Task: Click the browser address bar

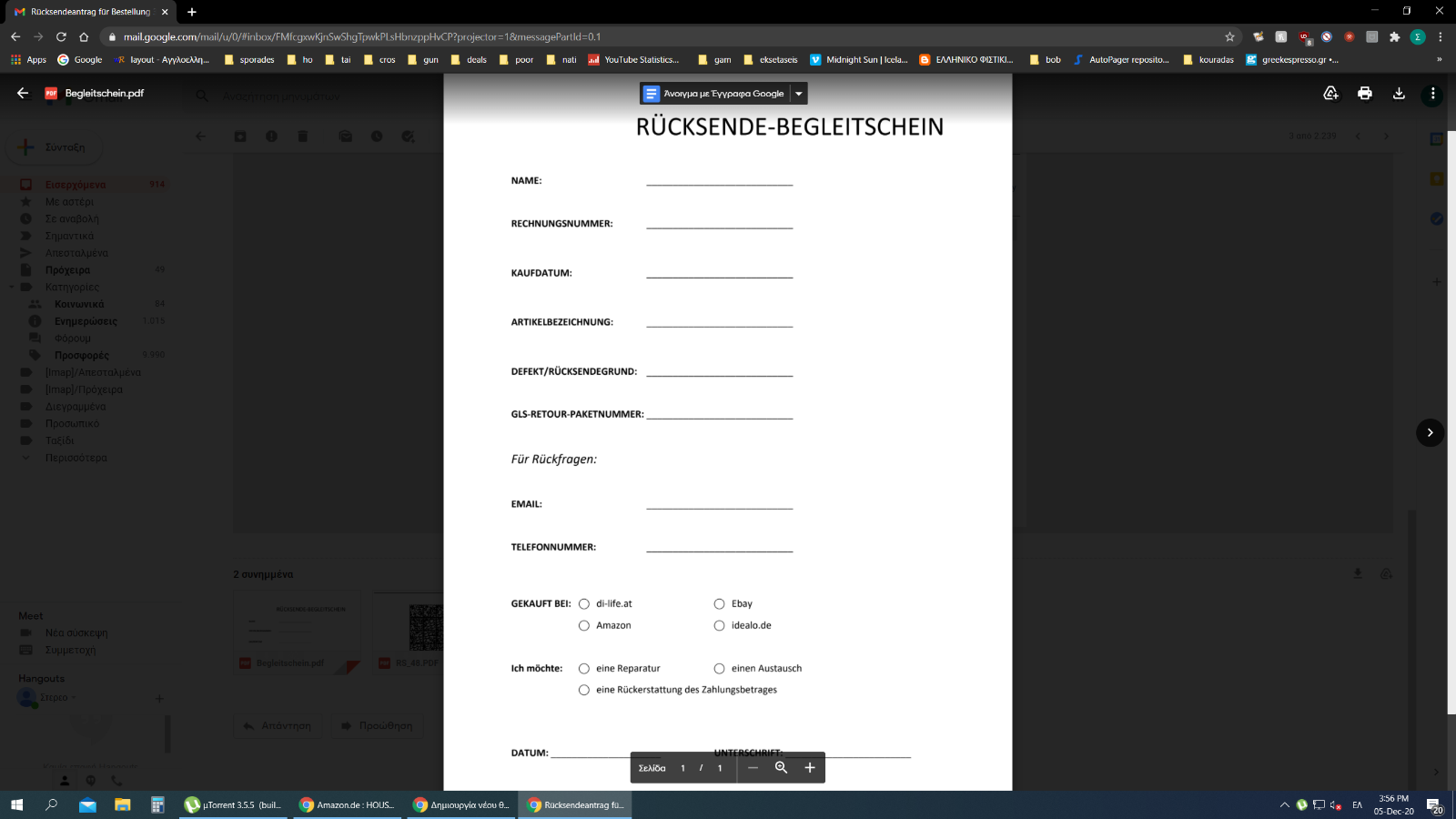Action: click(x=664, y=36)
